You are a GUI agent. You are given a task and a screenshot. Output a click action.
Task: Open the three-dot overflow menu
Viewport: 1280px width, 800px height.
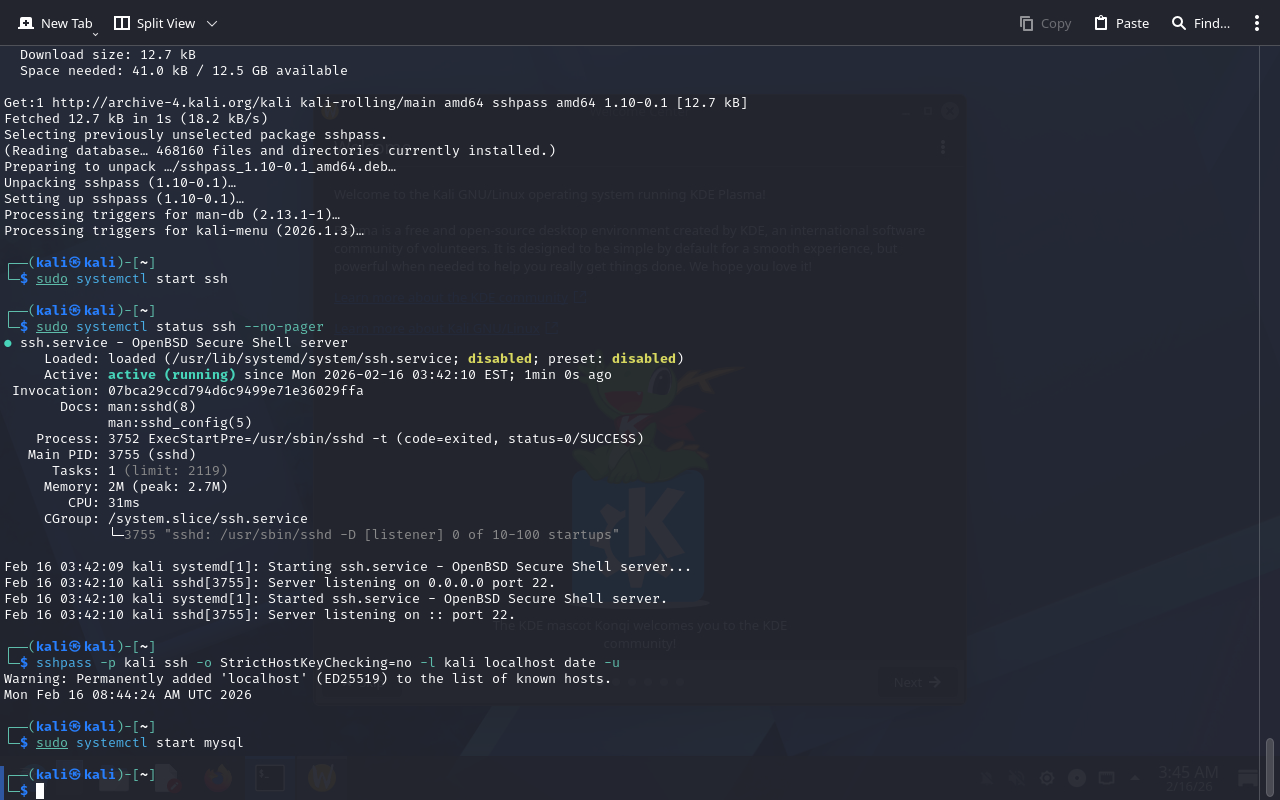[x=1257, y=23]
